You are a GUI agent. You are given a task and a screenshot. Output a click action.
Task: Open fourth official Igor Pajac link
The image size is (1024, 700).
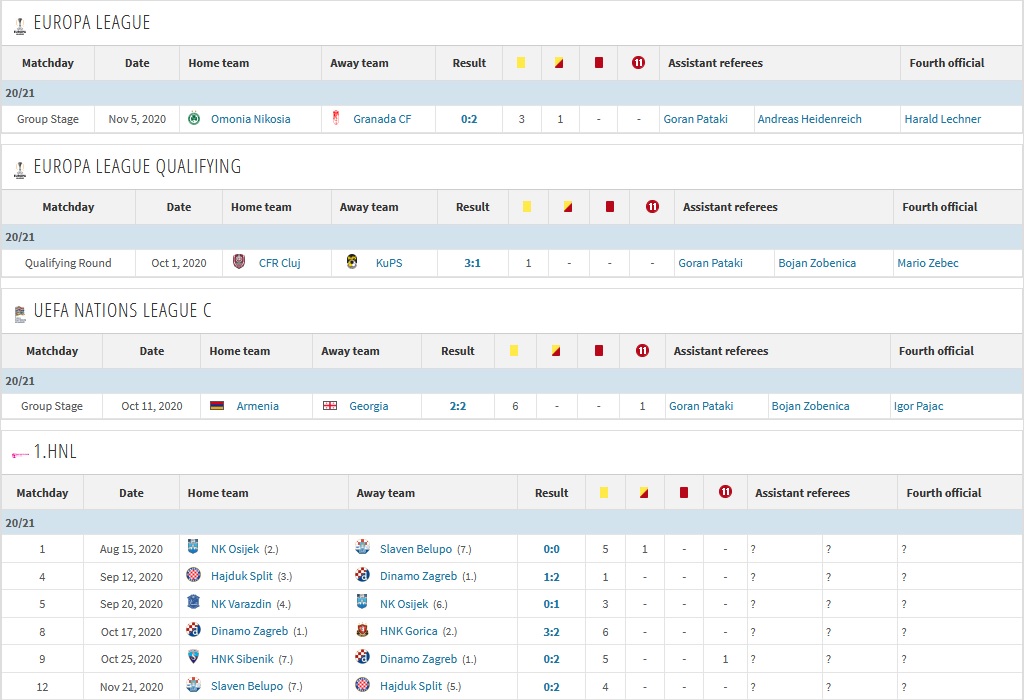(x=918, y=406)
